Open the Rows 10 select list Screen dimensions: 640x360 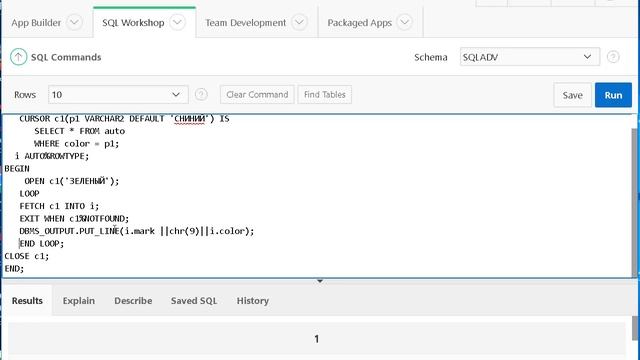tap(118, 95)
